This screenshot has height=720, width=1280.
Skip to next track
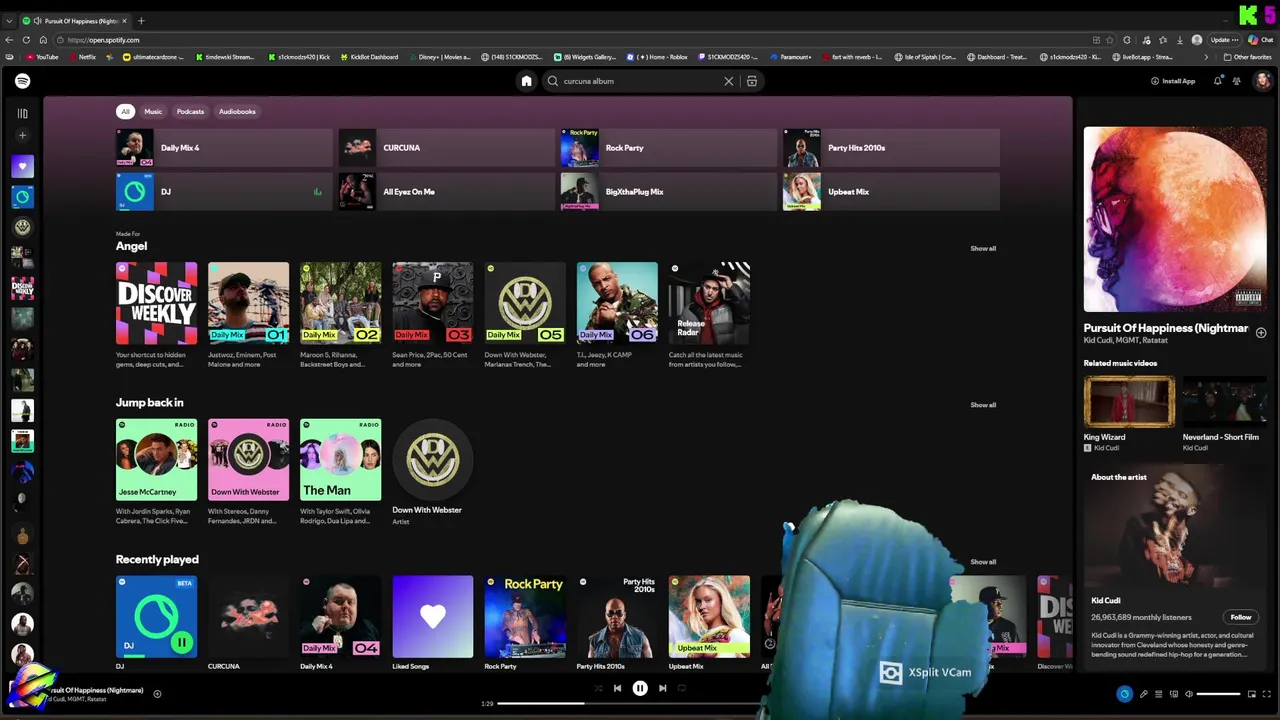662,688
